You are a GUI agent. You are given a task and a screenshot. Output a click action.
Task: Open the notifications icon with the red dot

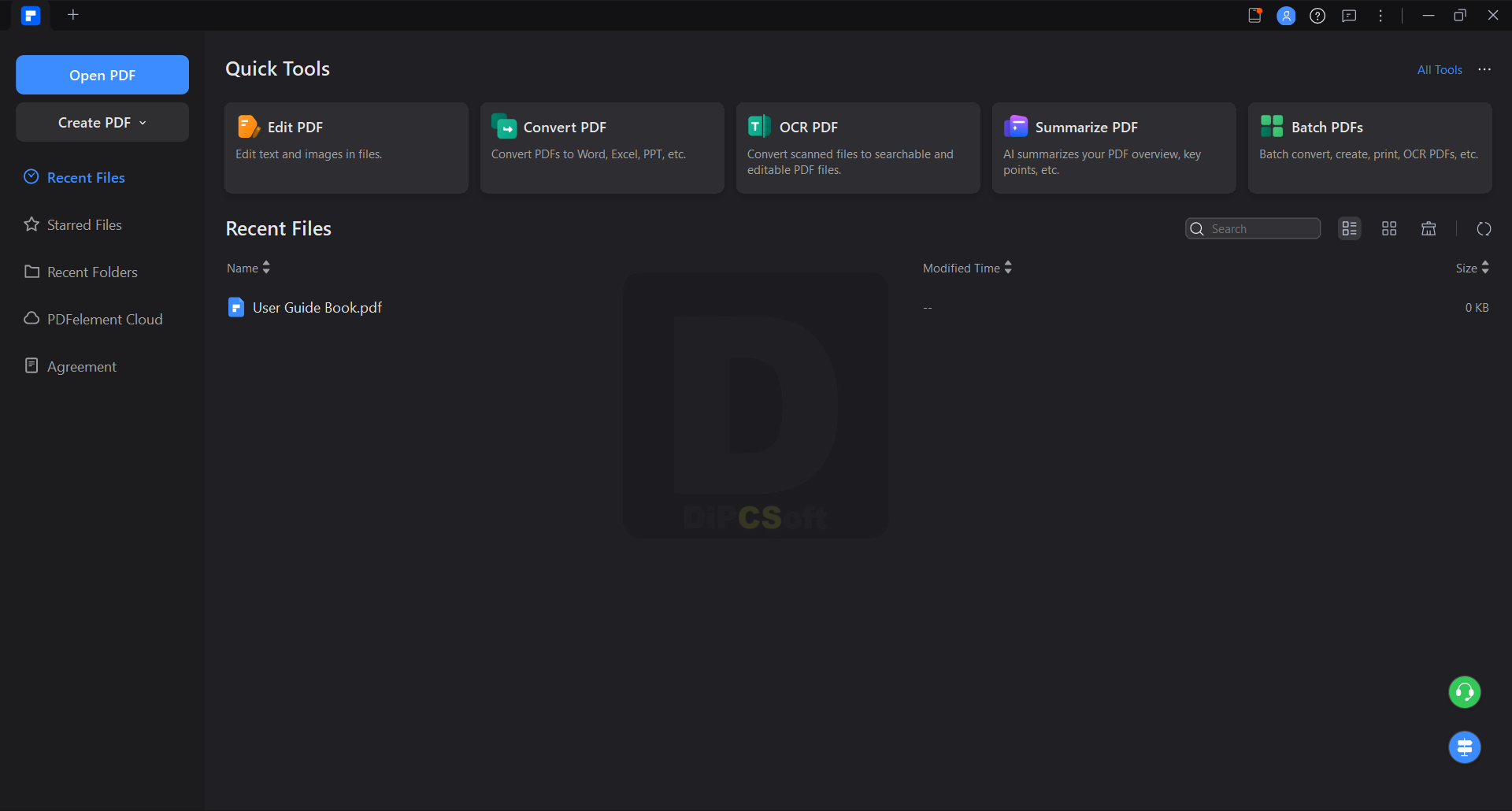click(1255, 15)
